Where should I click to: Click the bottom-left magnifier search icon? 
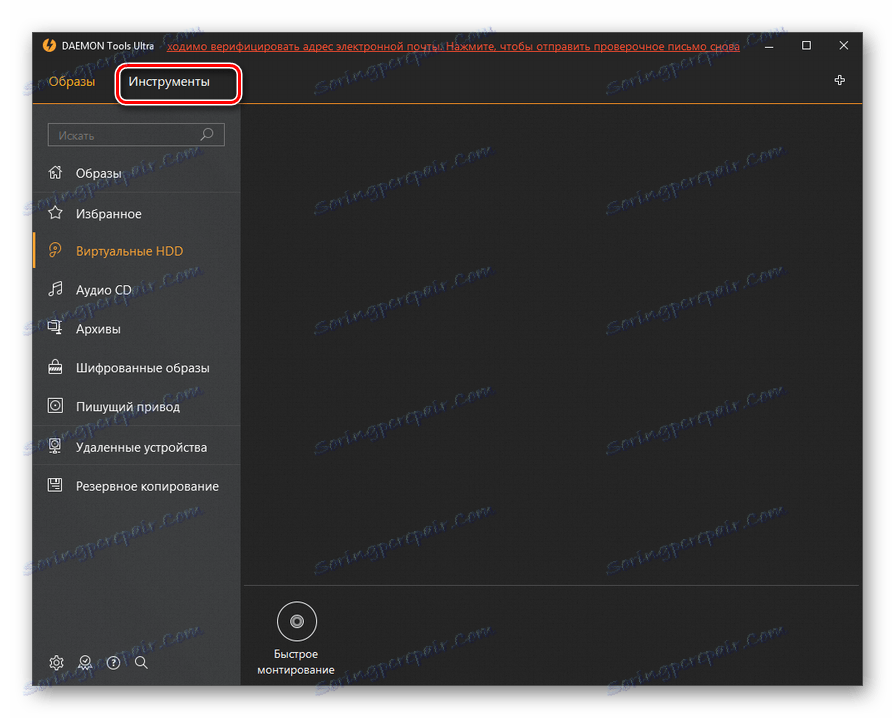[142, 662]
